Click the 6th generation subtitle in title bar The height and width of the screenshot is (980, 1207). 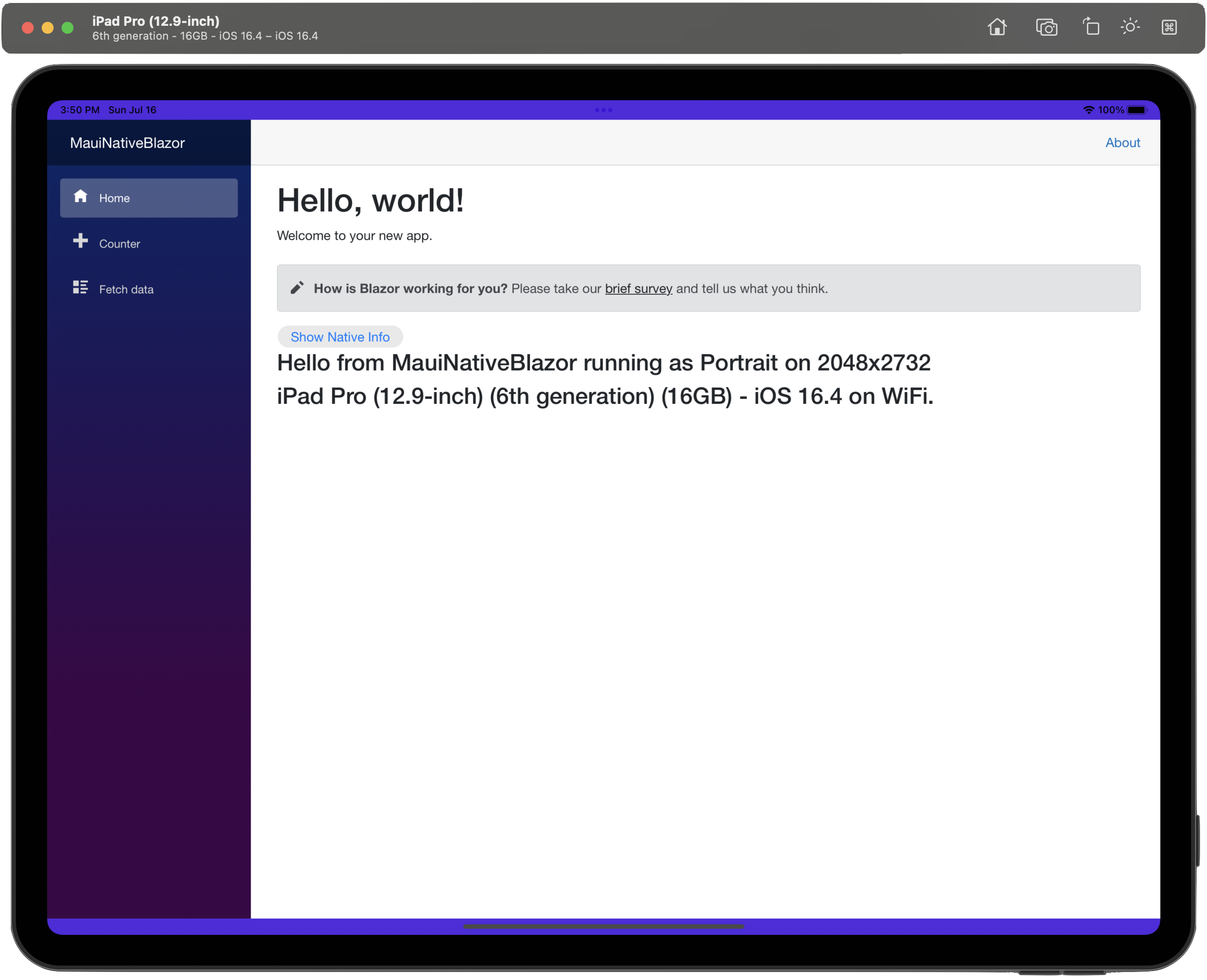point(205,36)
